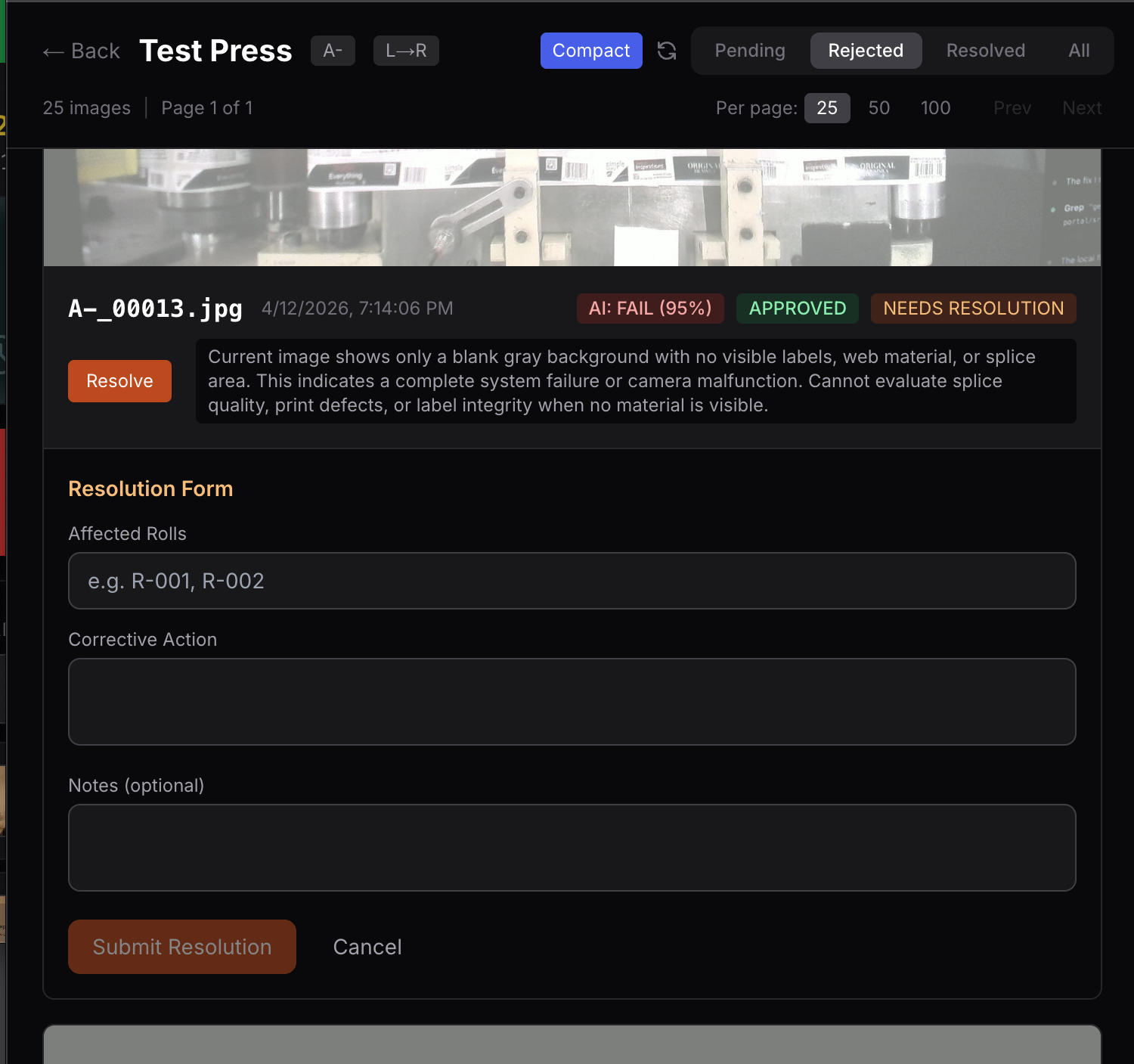Click the refresh icon next to Compact

667,51
